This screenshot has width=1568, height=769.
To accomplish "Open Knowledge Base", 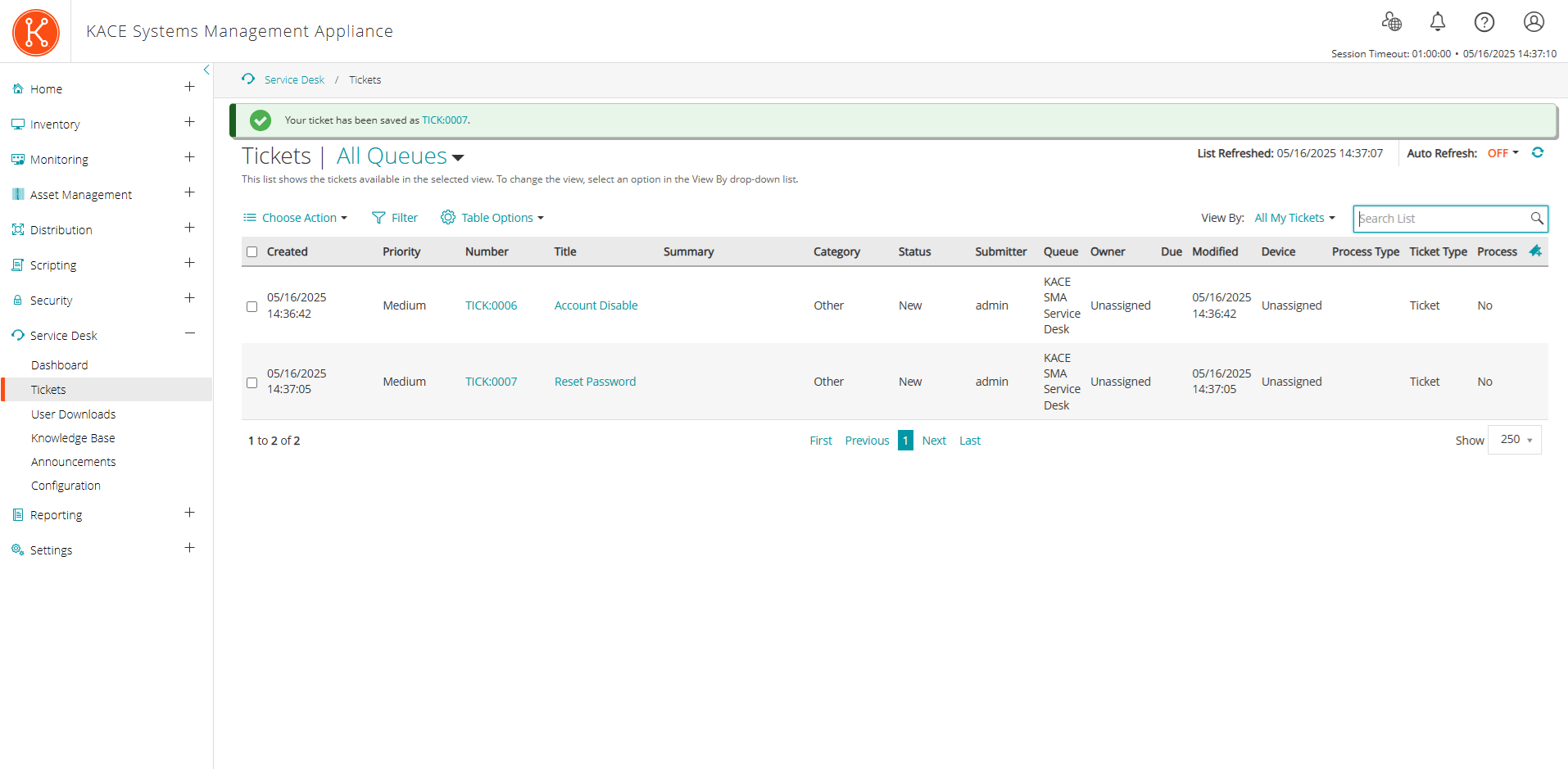I will 73,438.
